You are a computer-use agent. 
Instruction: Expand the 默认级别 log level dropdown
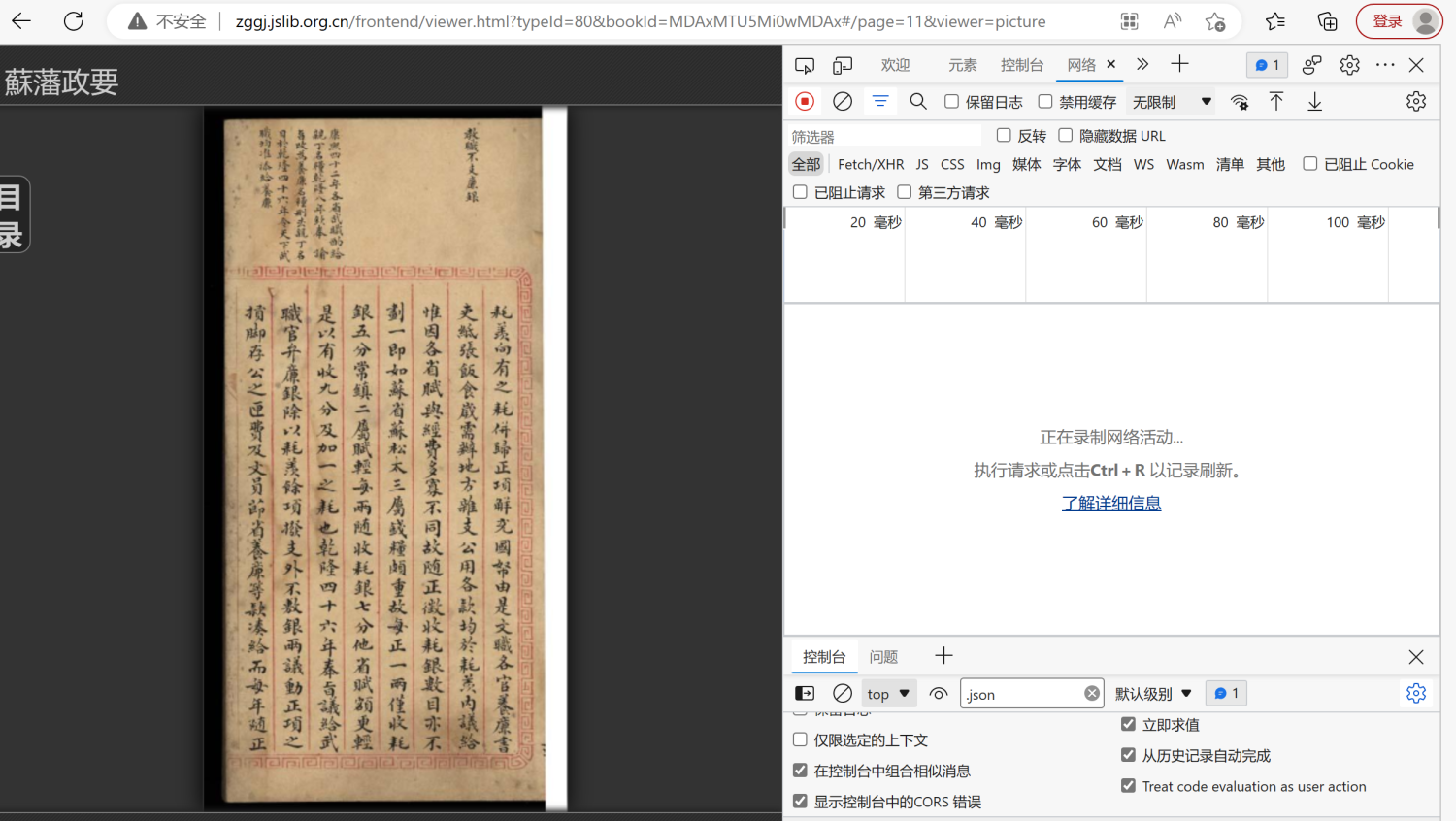pyautogui.click(x=1153, y=694)
